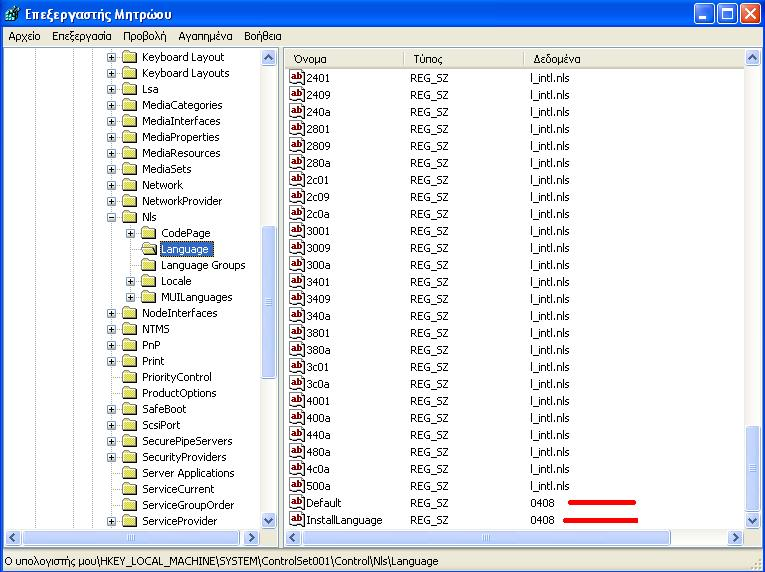
Task: Click the ab icon of value 2401
Action: (x=297, y=77)
